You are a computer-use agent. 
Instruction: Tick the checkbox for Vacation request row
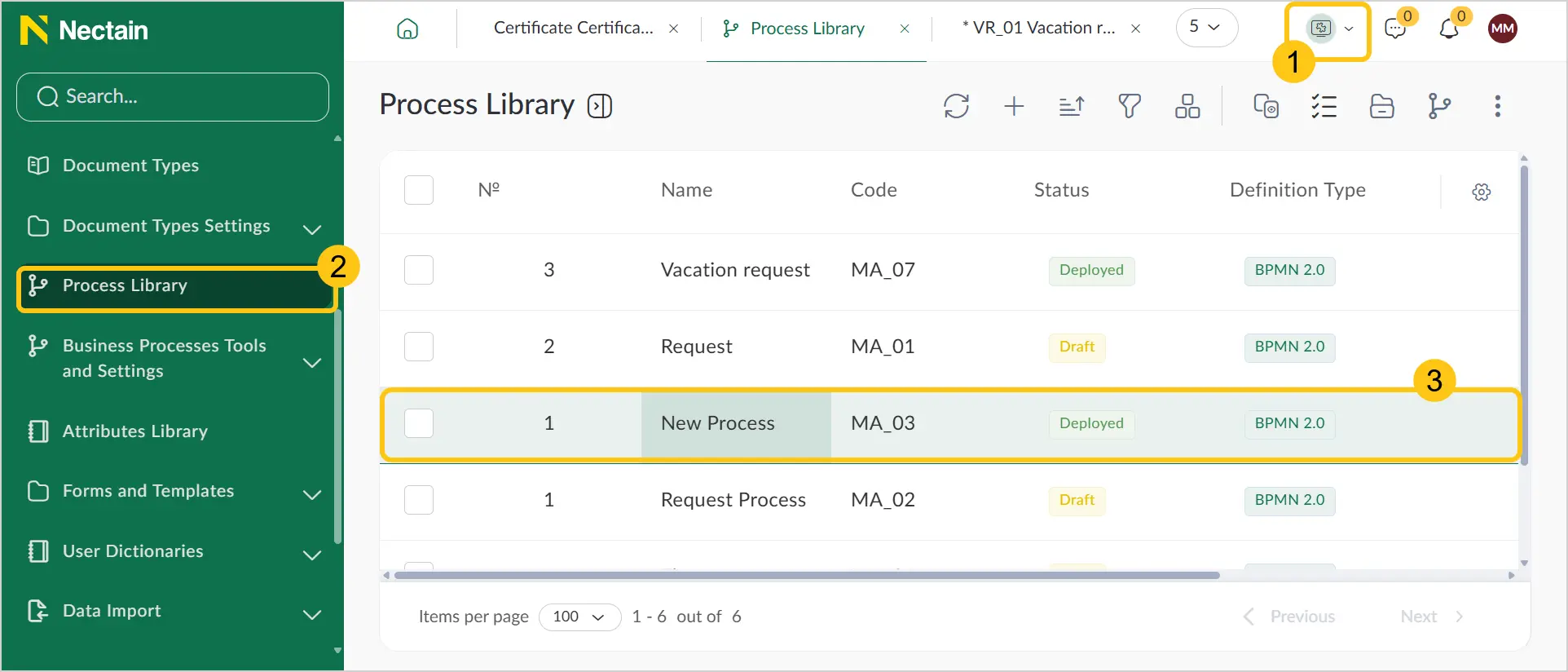coord(419,270)
